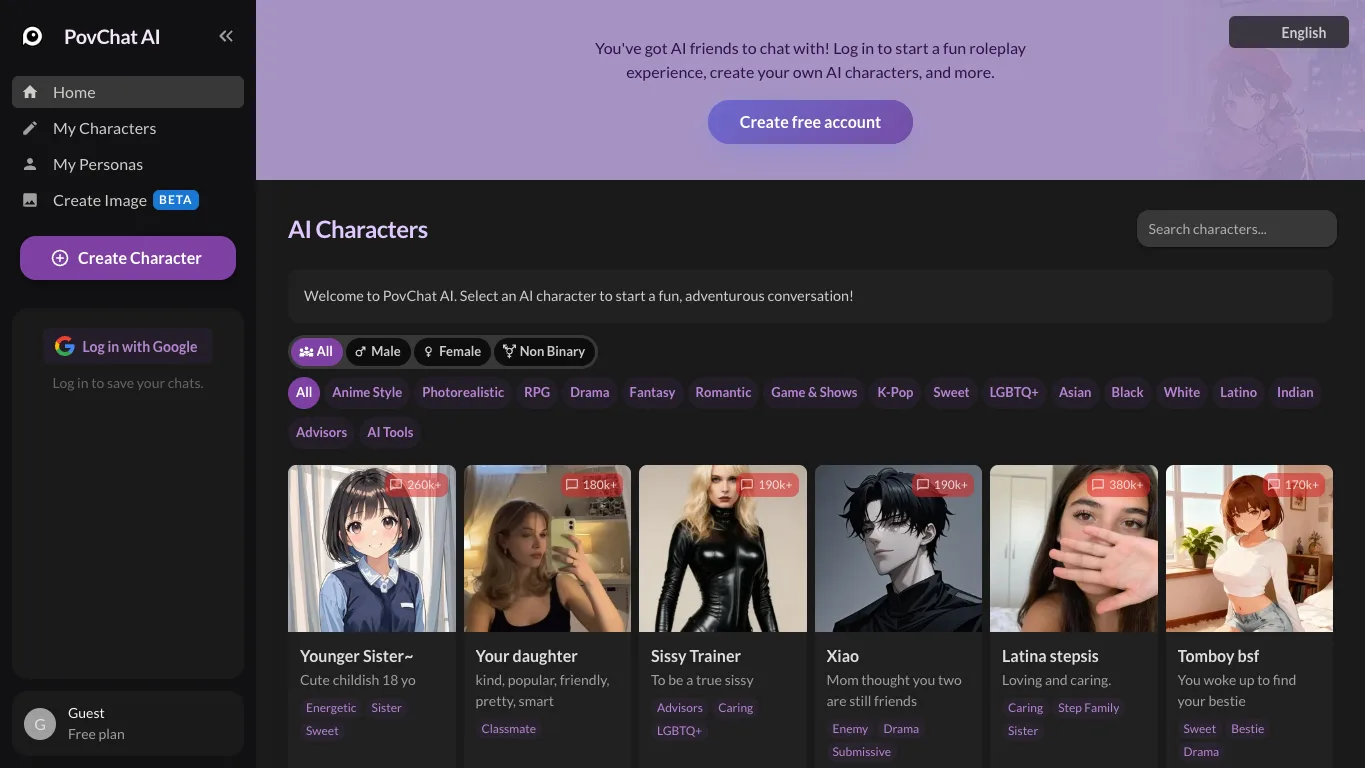
Task: Select the AI Tools category tag
Action: pyautogui.click(x=390, y=432)
